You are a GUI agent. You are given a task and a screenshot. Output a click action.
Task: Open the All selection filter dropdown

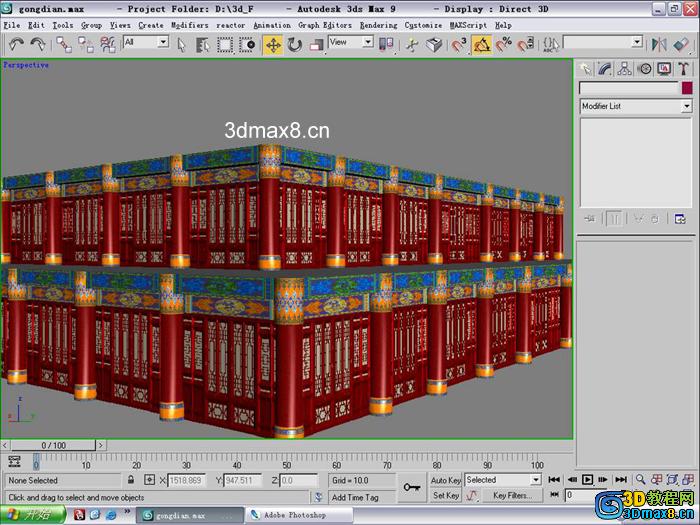[x=146, y=42]
